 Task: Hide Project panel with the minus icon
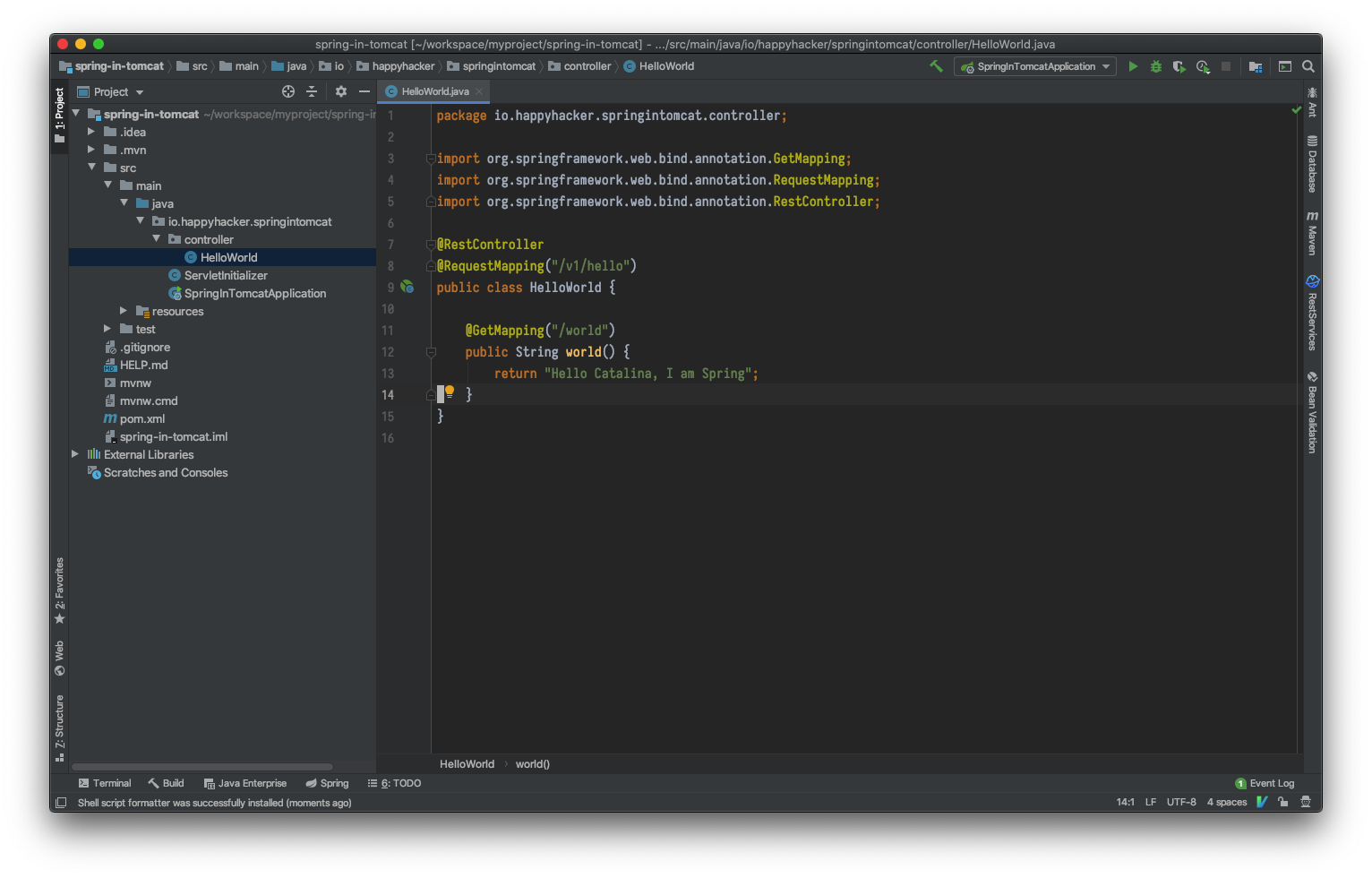(x=364, y=91)
